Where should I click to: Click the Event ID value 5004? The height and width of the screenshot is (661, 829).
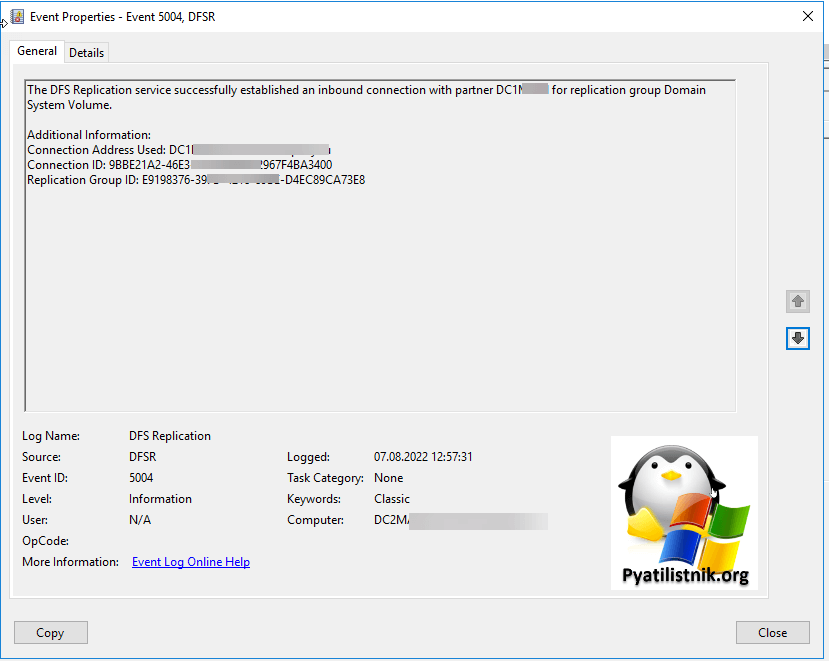click(141, 478)
